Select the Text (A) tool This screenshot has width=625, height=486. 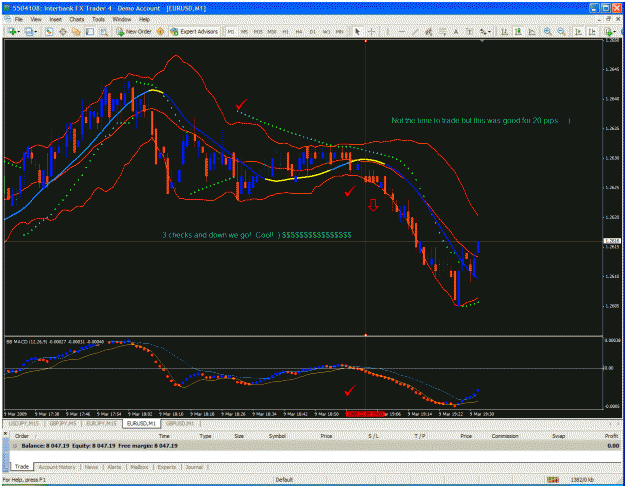click(456, 31)
